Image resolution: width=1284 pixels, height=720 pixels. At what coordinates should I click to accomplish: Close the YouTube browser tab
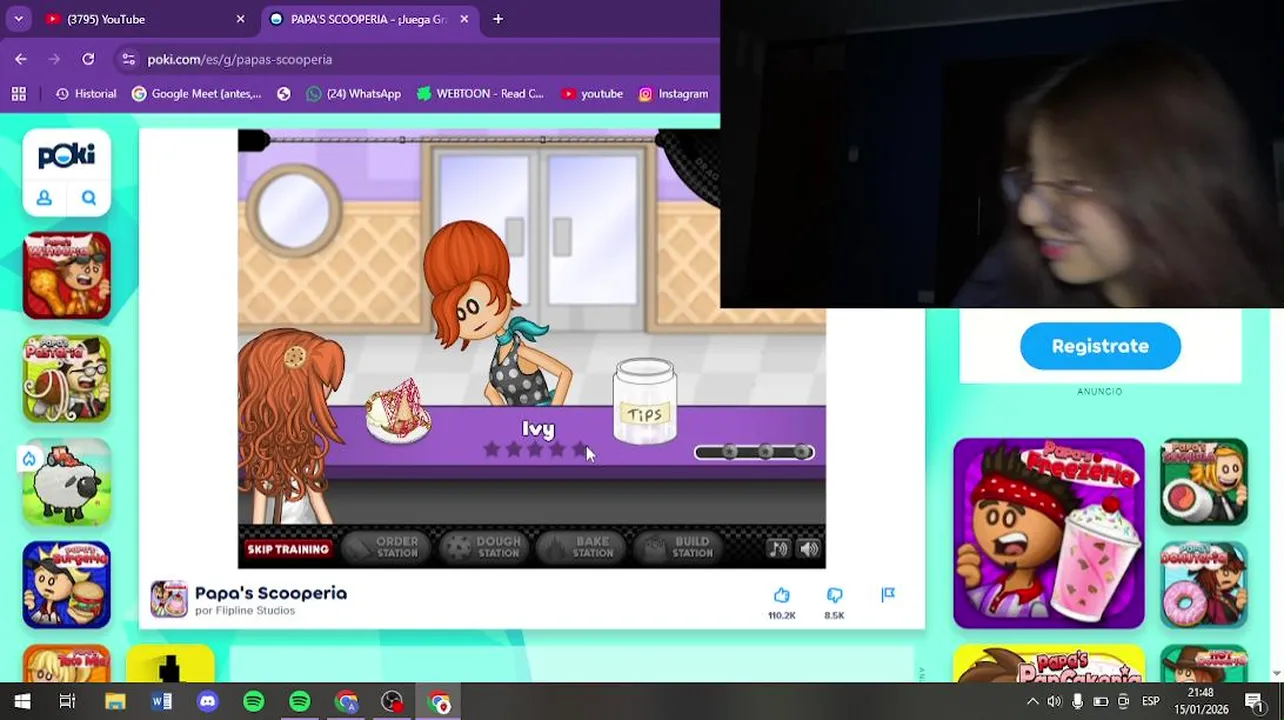240,19
